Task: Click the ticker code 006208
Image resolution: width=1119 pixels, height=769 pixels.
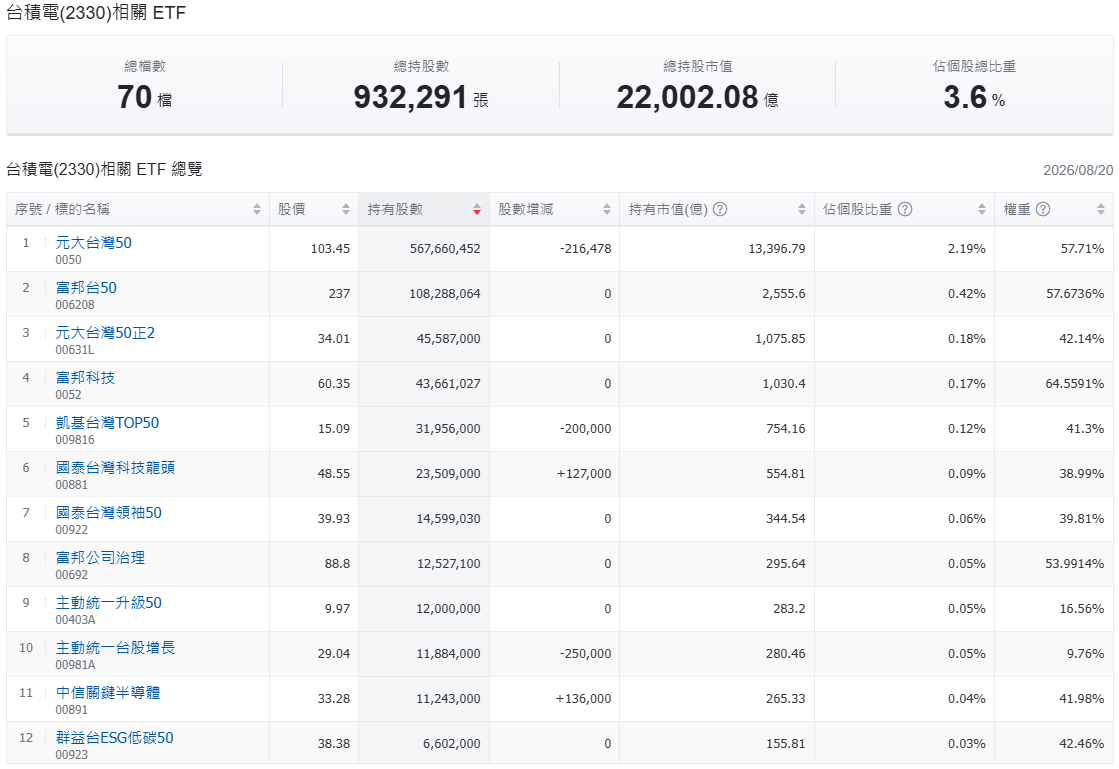Action: 75,305
